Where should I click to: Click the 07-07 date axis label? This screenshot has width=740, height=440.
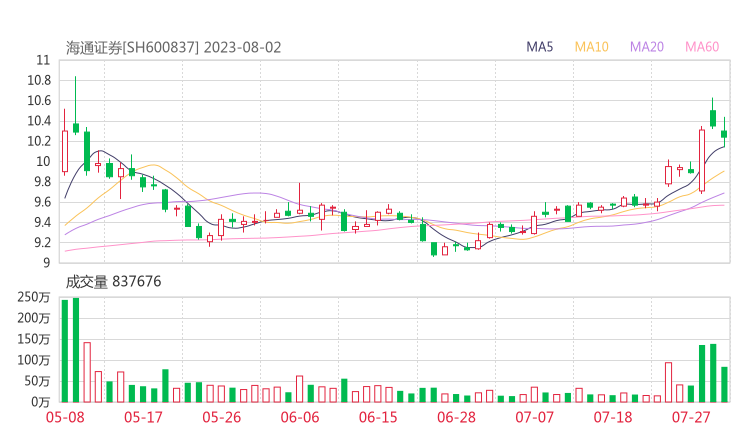click(x=535, y=417)
